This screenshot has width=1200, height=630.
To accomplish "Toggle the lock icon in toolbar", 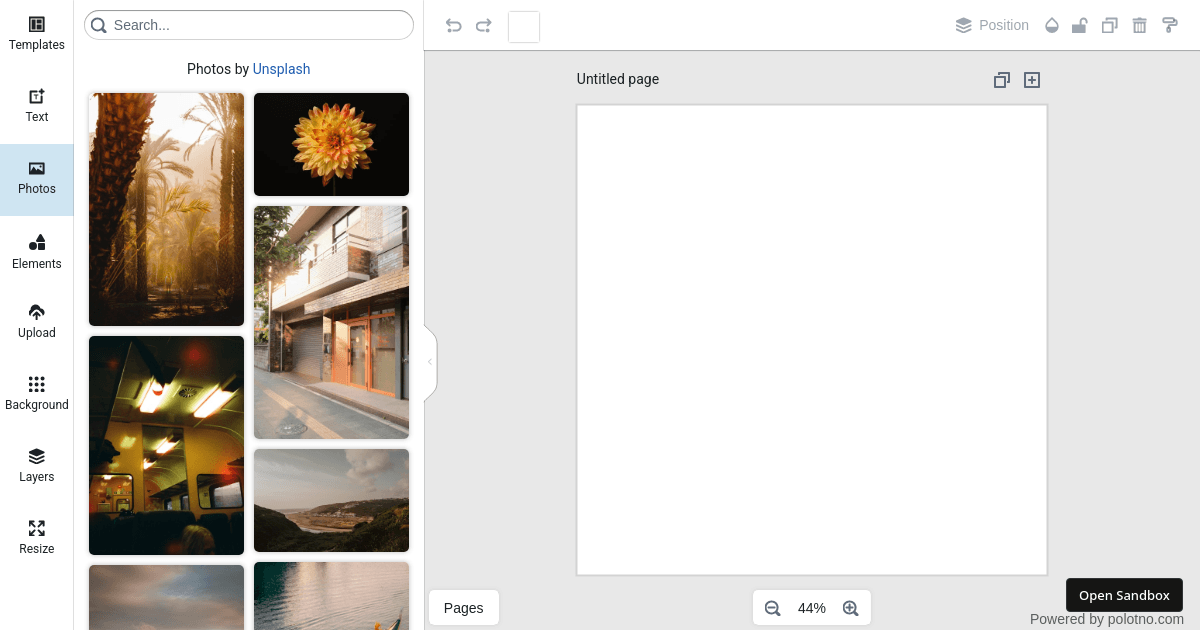I will coord(1079,26).
